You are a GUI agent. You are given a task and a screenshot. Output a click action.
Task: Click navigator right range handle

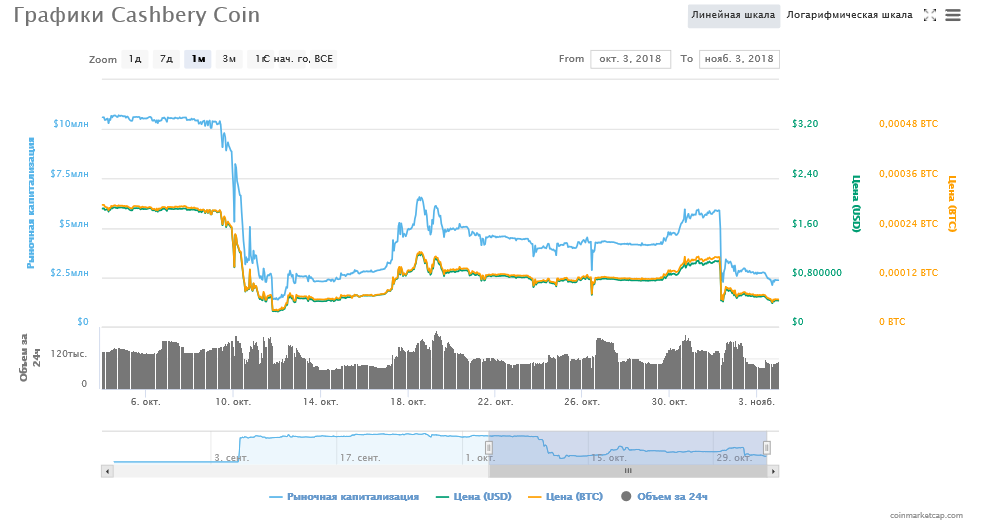click(x=766, y=448)
